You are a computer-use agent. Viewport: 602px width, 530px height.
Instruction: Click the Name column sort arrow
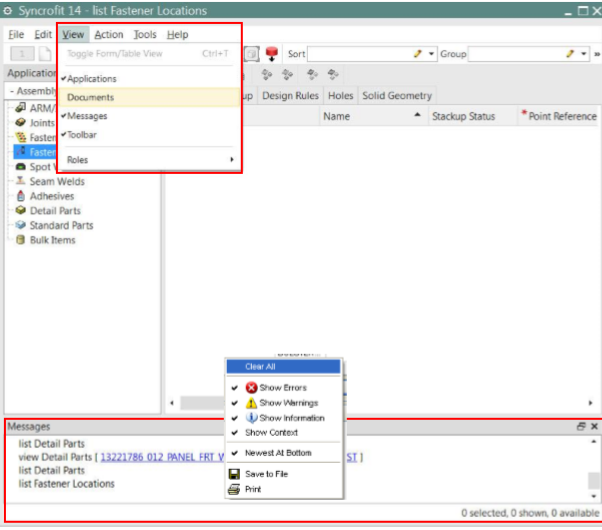(417, 115)
